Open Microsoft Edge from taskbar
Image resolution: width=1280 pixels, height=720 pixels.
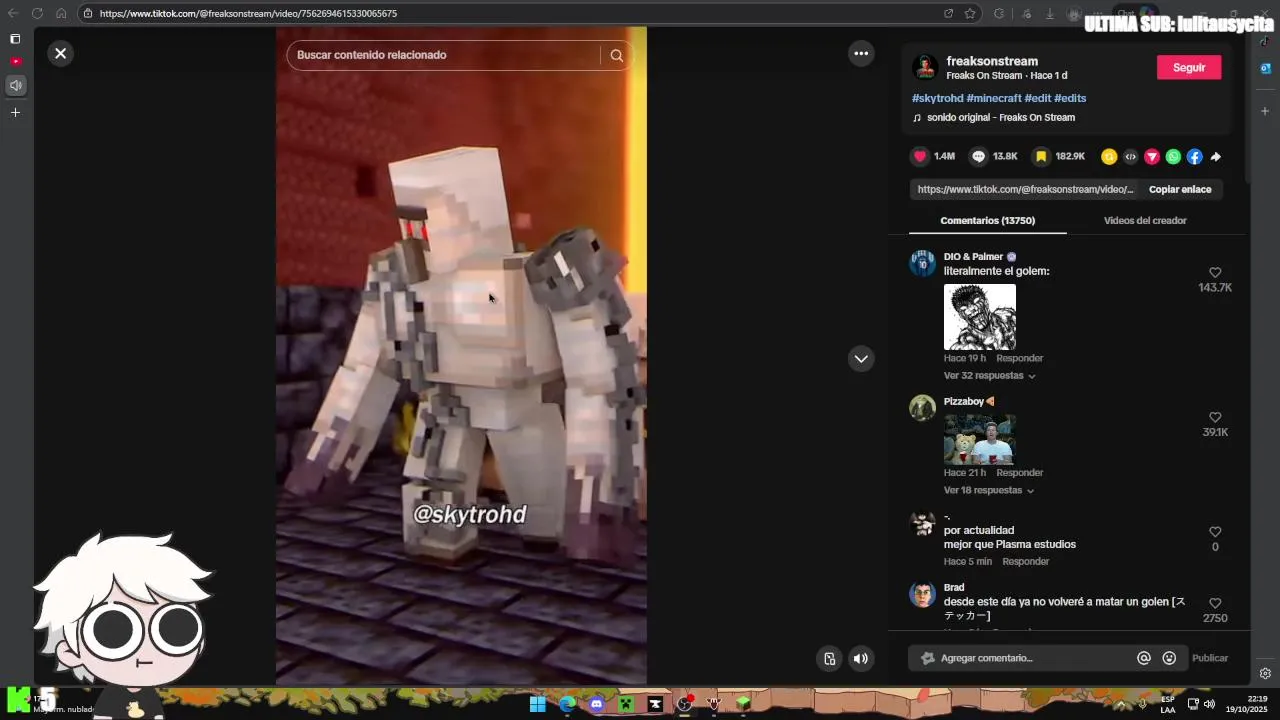click(567, 704)
